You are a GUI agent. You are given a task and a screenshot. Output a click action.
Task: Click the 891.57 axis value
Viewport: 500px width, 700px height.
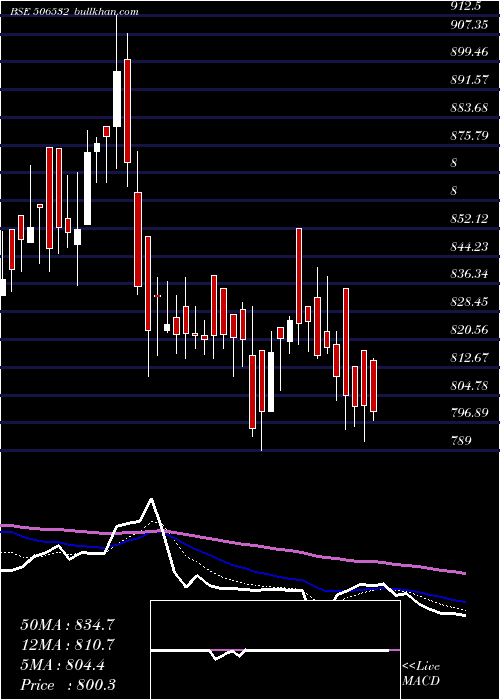[470, 80]
